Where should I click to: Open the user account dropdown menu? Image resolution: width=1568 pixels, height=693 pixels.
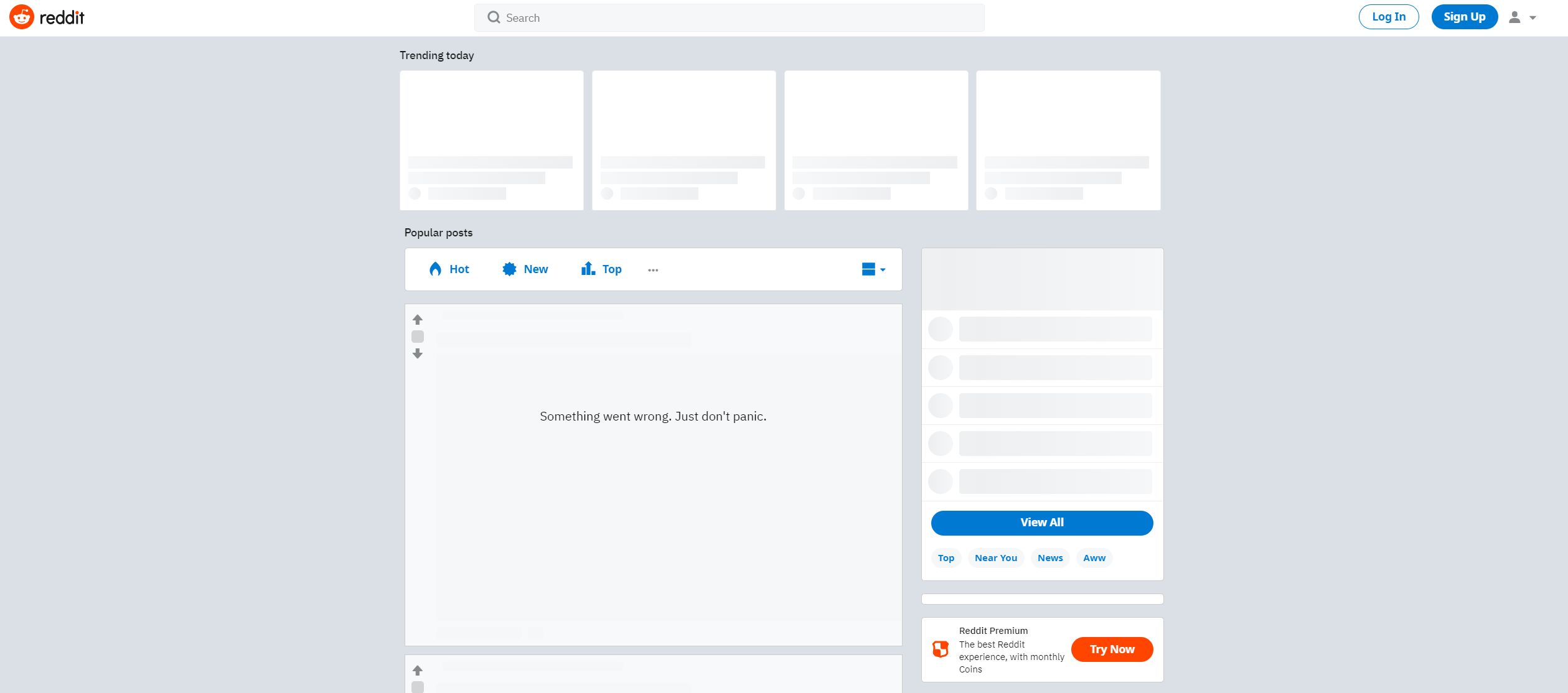pos(1523,17)
